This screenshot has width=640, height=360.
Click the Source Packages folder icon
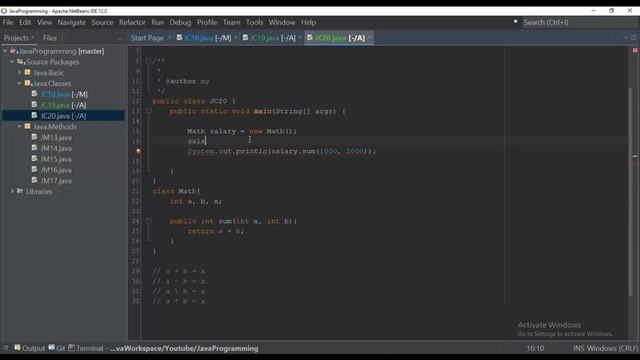[x=20, y=62]
